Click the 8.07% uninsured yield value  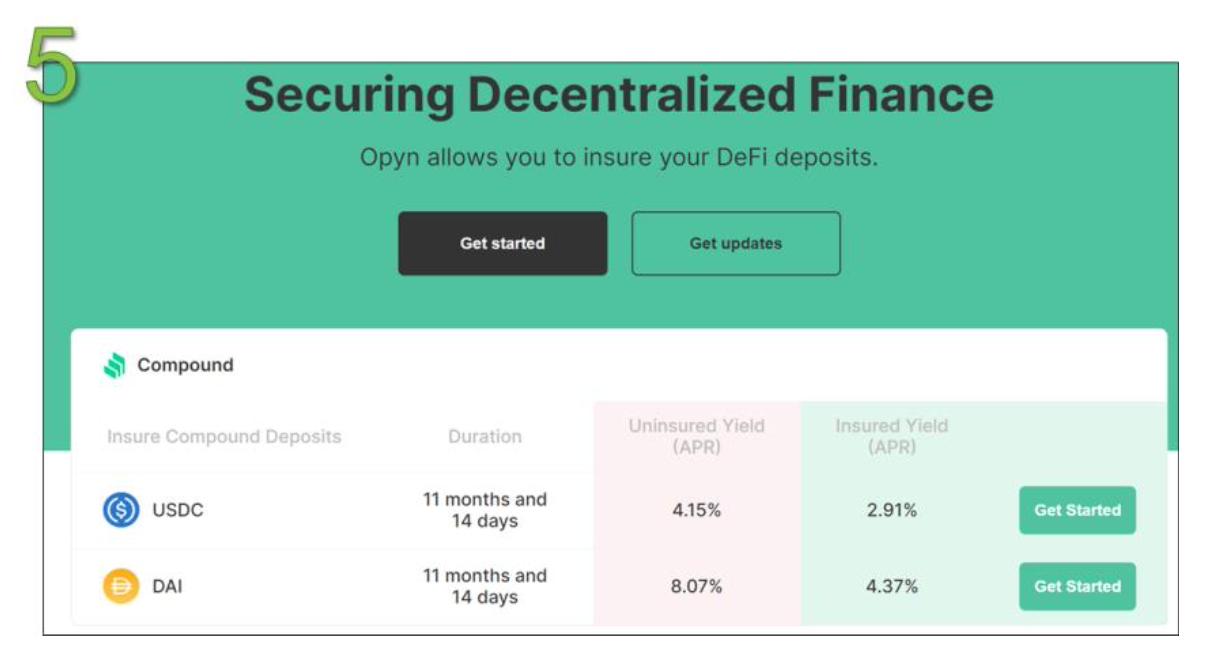coord(696,586)
